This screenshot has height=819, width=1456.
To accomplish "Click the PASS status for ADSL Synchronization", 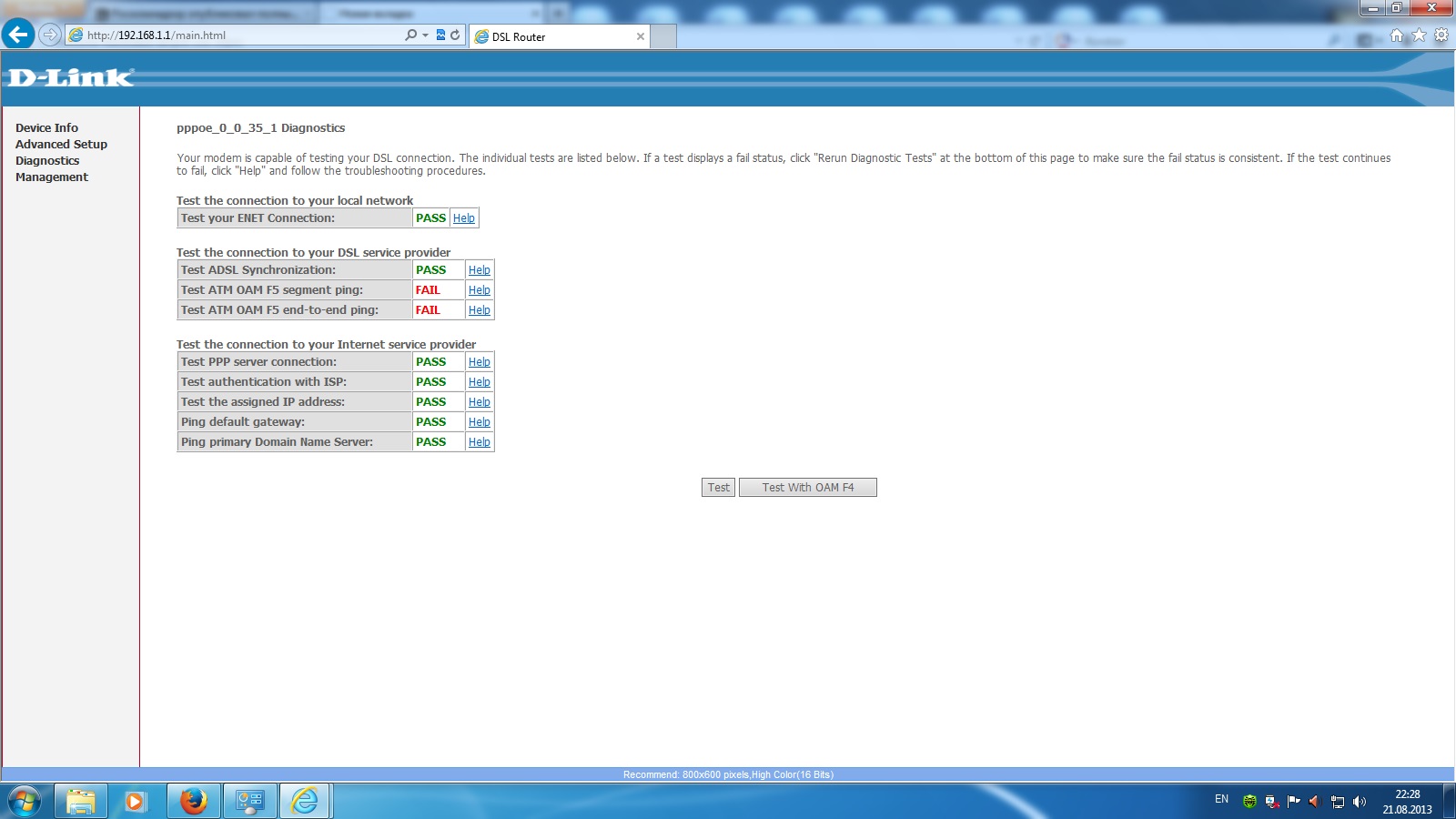I will click(430, 270).
